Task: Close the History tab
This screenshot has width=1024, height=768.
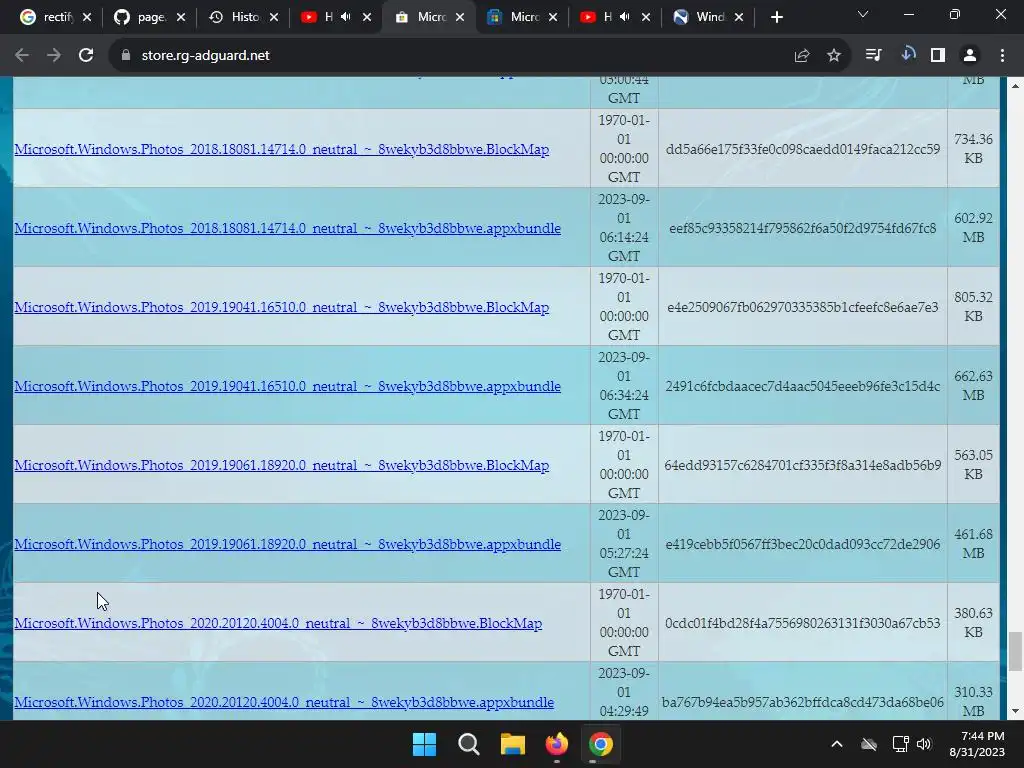Action: (x=274, y=17)
